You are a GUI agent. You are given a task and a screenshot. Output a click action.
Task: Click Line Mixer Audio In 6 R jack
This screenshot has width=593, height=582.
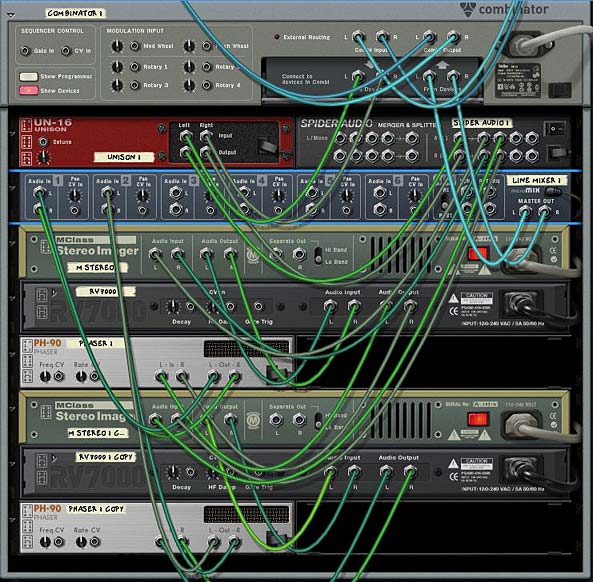tap(380, 209)
